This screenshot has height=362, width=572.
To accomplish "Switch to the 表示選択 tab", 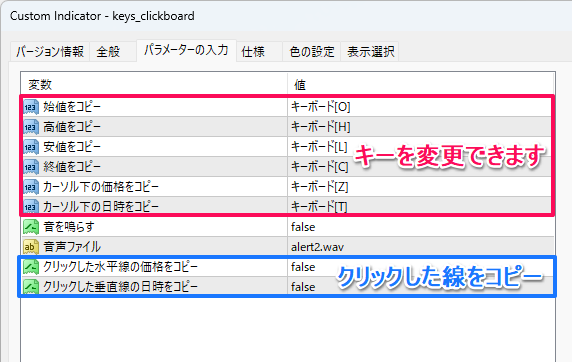I will click(370, 51).
